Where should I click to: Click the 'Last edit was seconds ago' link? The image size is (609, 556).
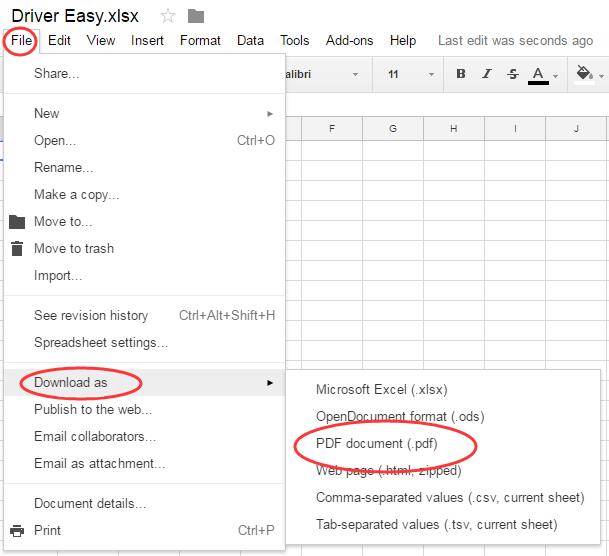(x=515, y=41)
